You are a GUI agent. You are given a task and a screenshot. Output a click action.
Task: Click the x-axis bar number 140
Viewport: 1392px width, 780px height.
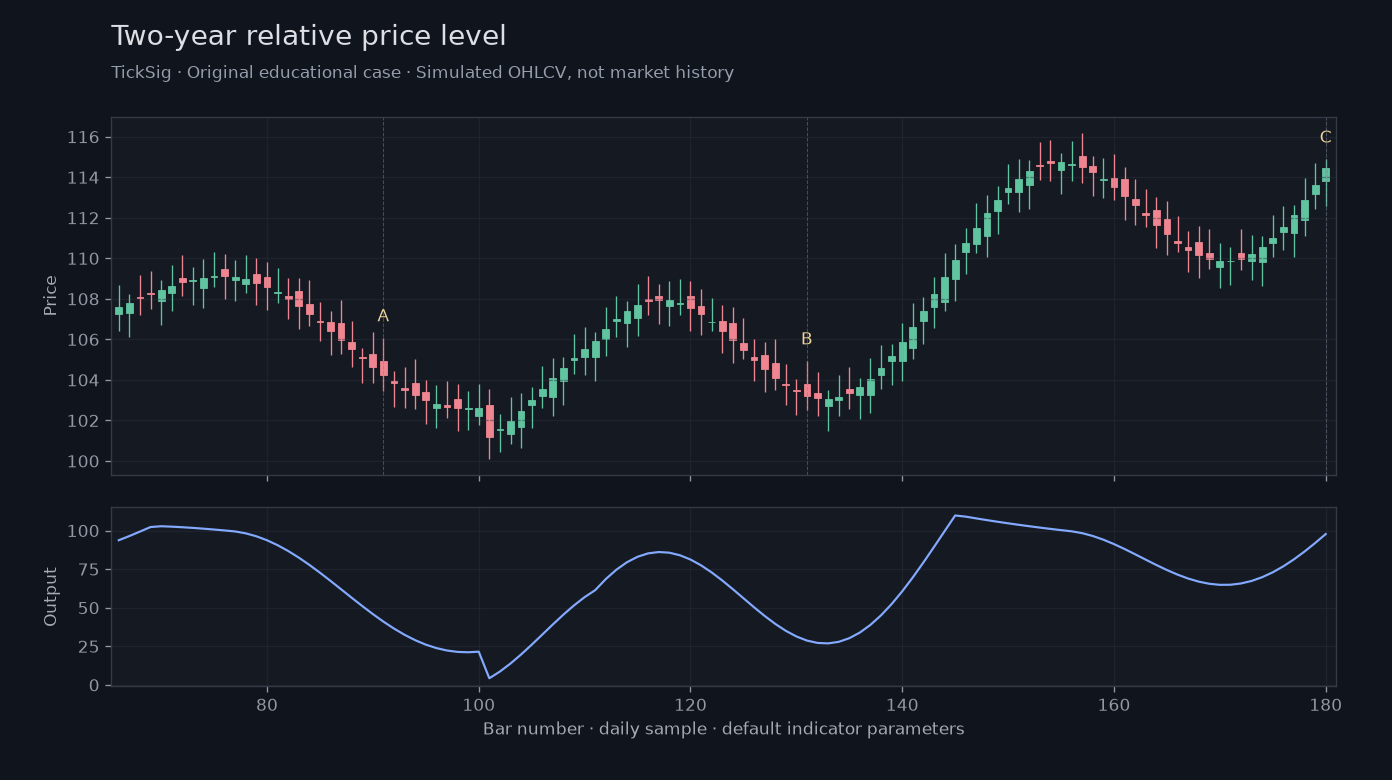click(902, 704)
